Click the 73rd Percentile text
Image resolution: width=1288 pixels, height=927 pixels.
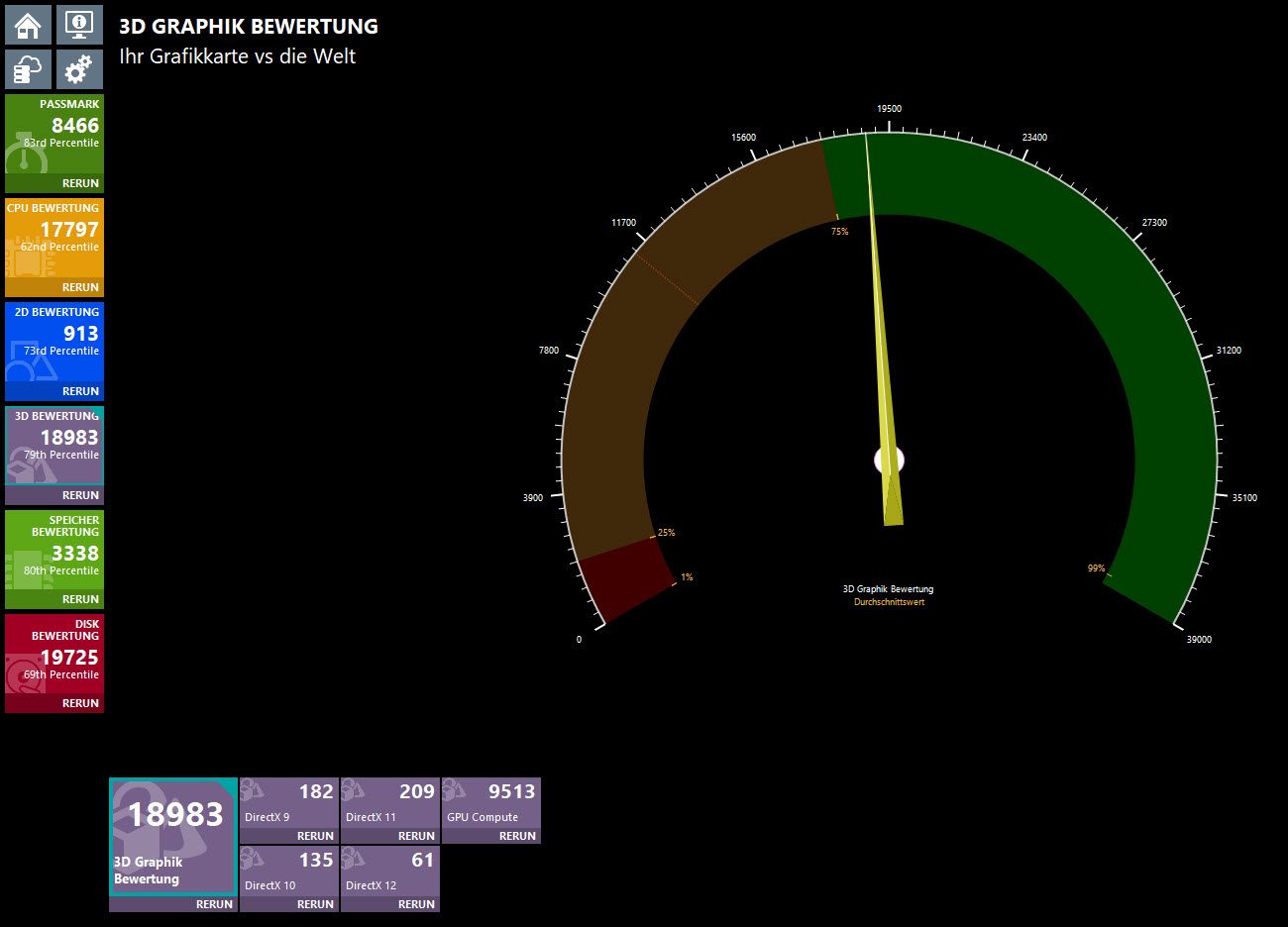(x=61, y=352)
